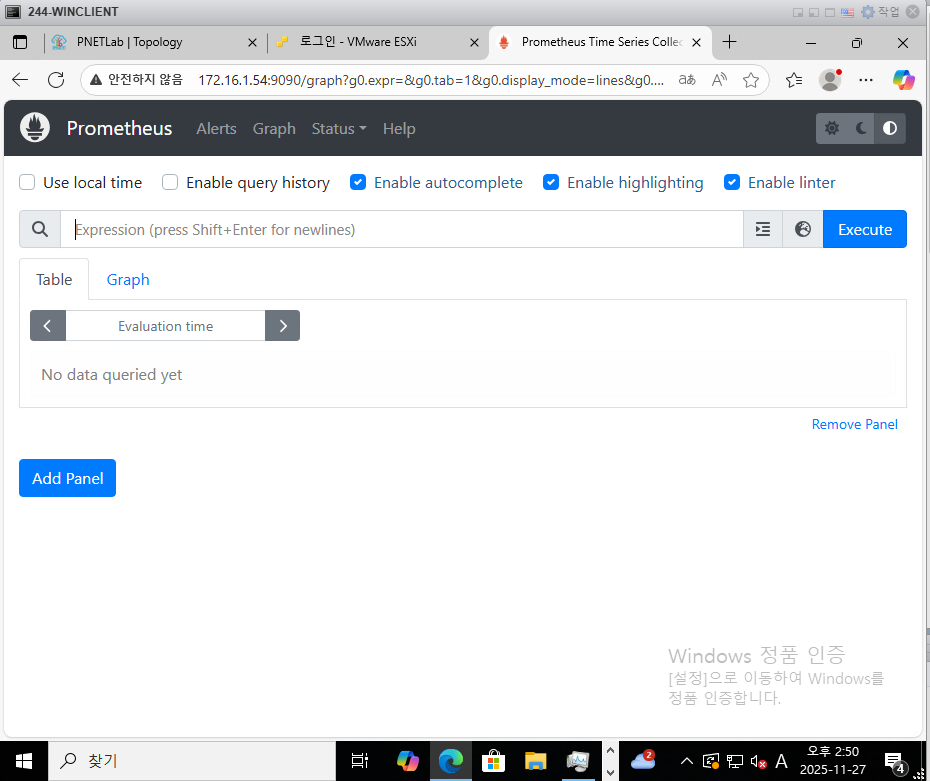This screenshot has width=930, height=781.
Task: Switch to the Table tab
Action: tap(54, 279)
